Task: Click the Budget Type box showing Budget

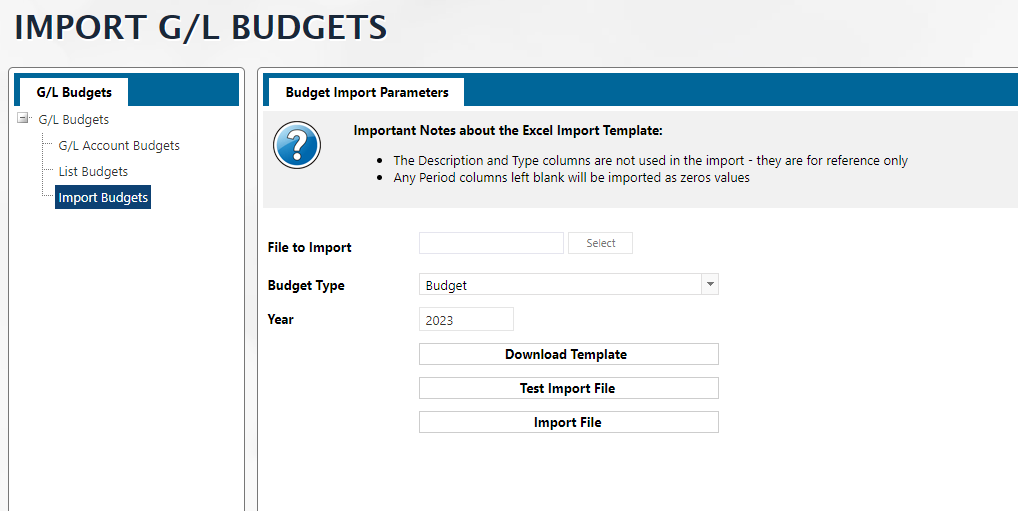Action: click(558, 285)
